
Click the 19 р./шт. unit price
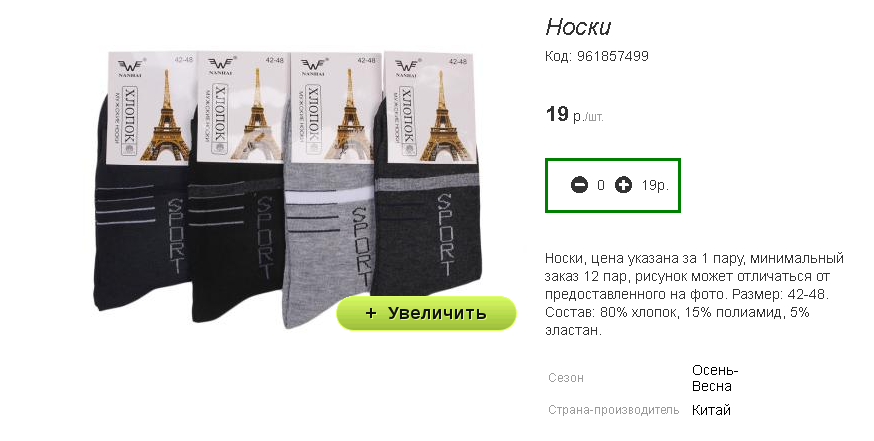[574, 114]
